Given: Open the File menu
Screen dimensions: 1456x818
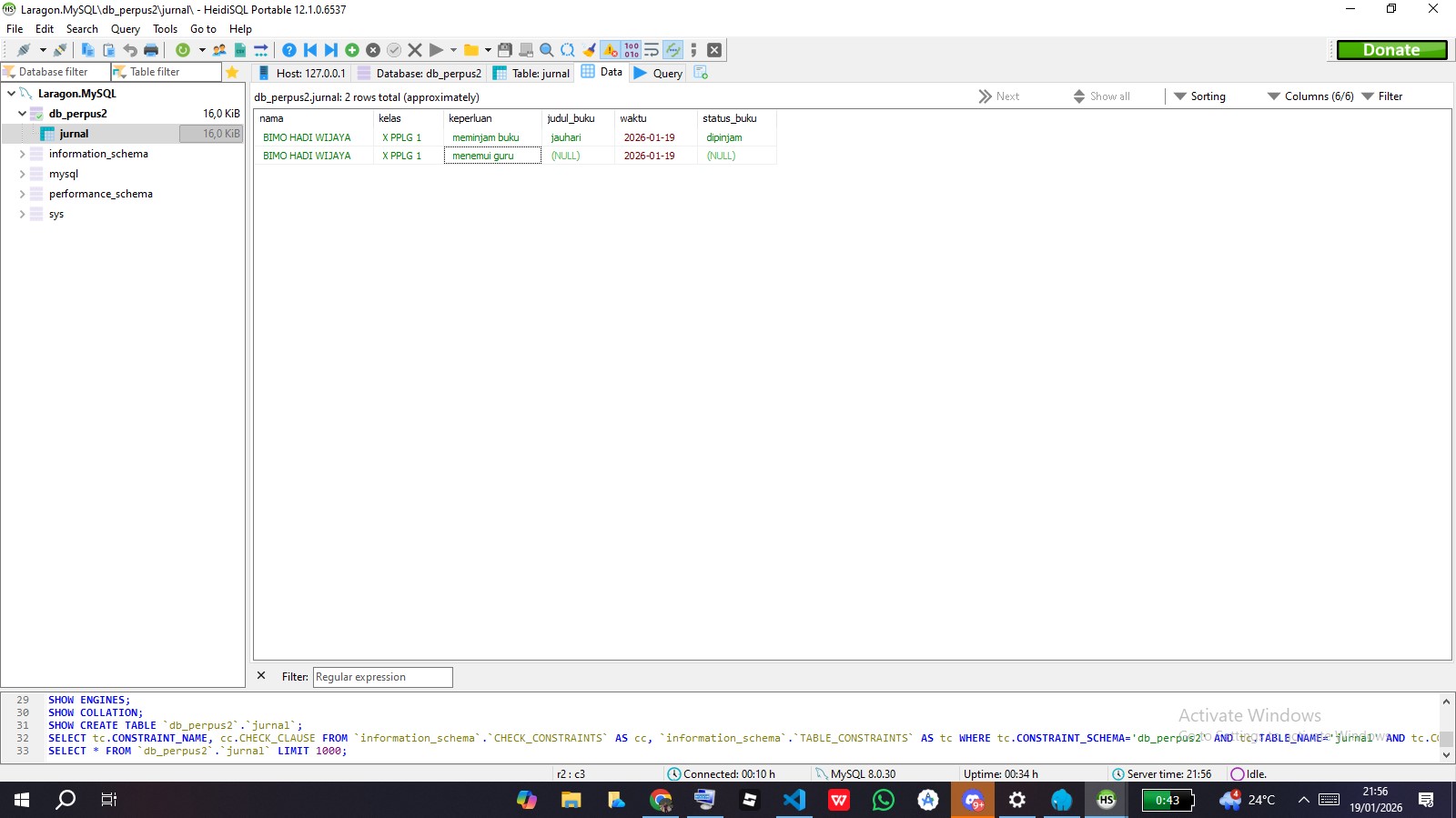Looking at the screenshot, I should pyautogui.click(x=15, y=29).
